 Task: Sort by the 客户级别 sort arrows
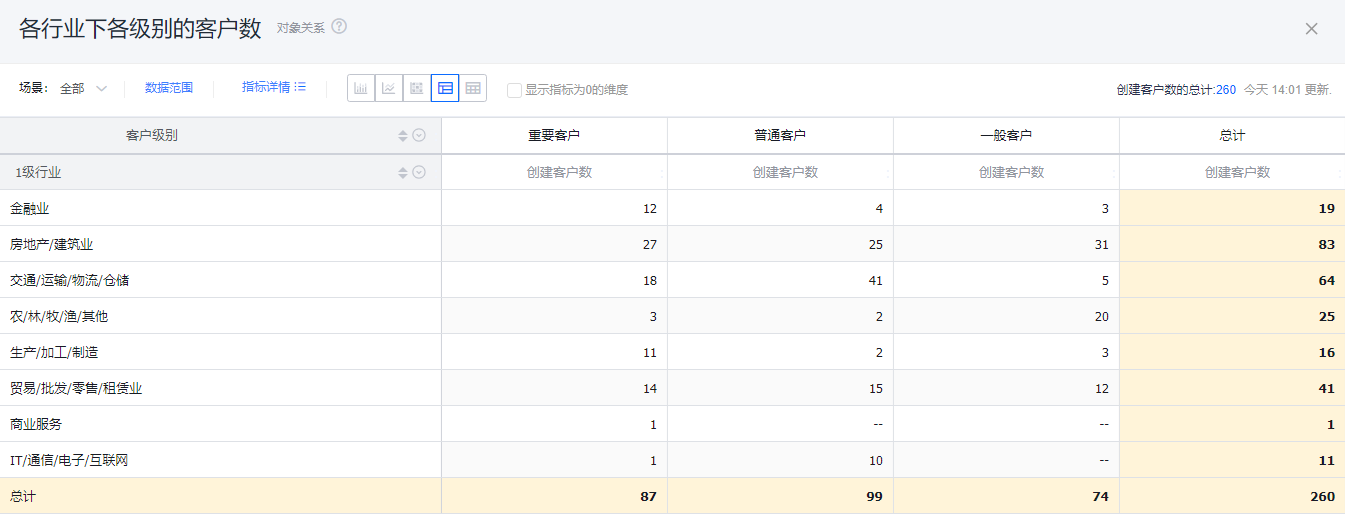coord(403,136)
